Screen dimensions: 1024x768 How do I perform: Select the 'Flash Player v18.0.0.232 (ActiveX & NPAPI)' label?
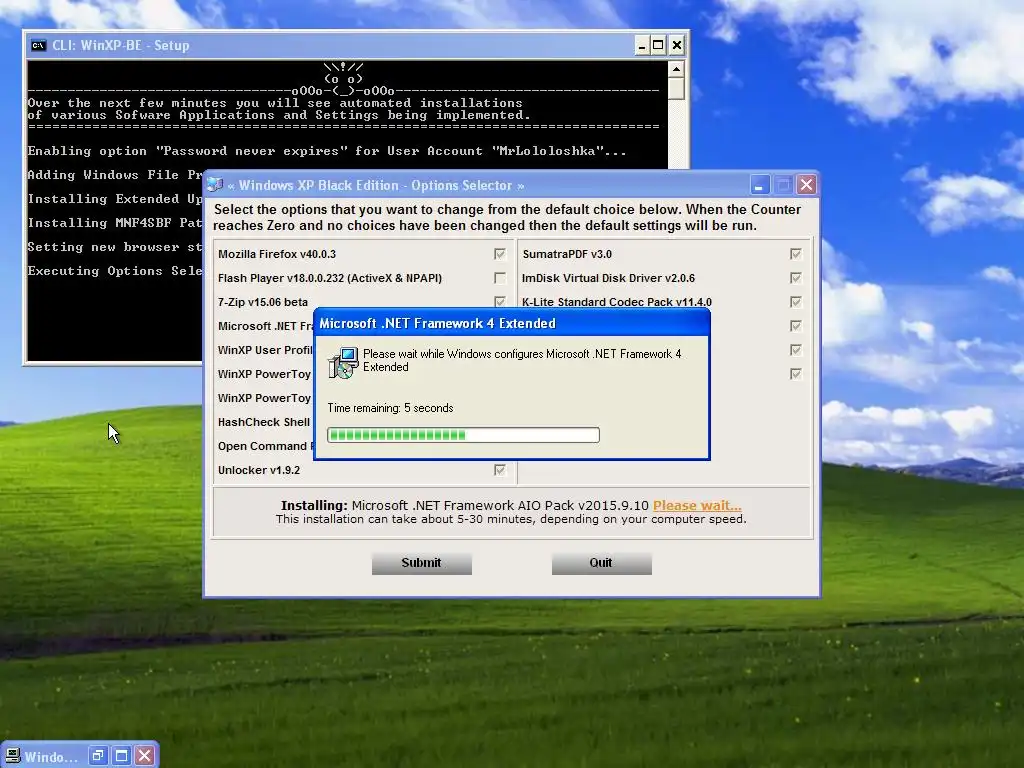point(330,278)
